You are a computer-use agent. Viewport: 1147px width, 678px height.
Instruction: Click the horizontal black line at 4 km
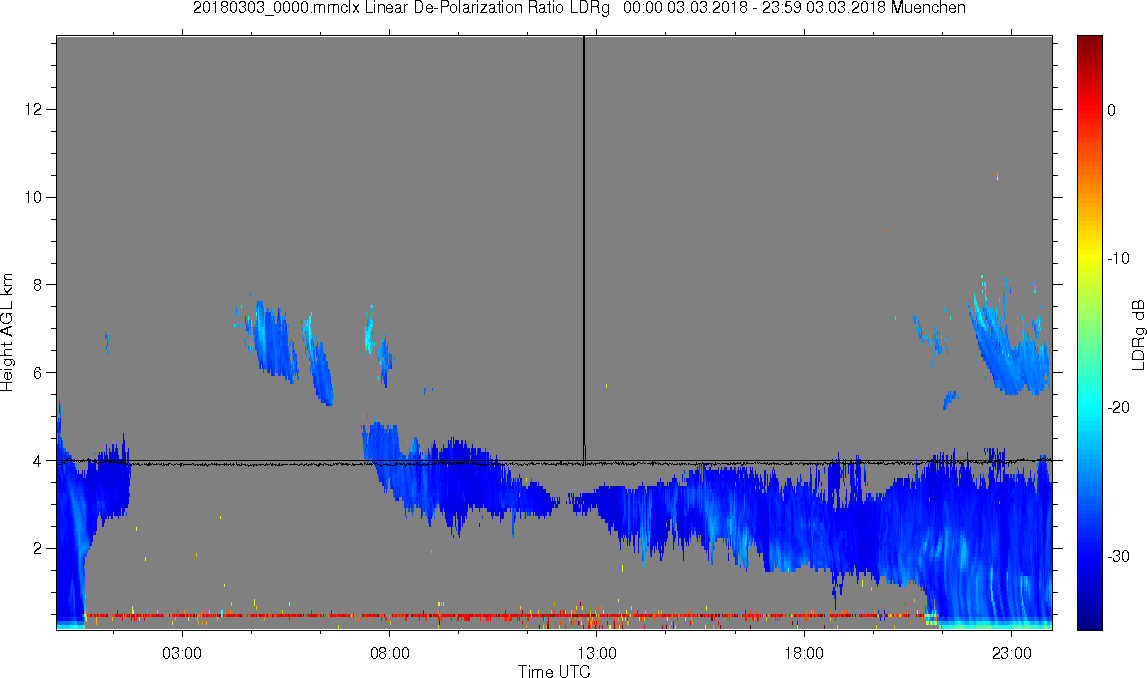(x=554, y=462)
